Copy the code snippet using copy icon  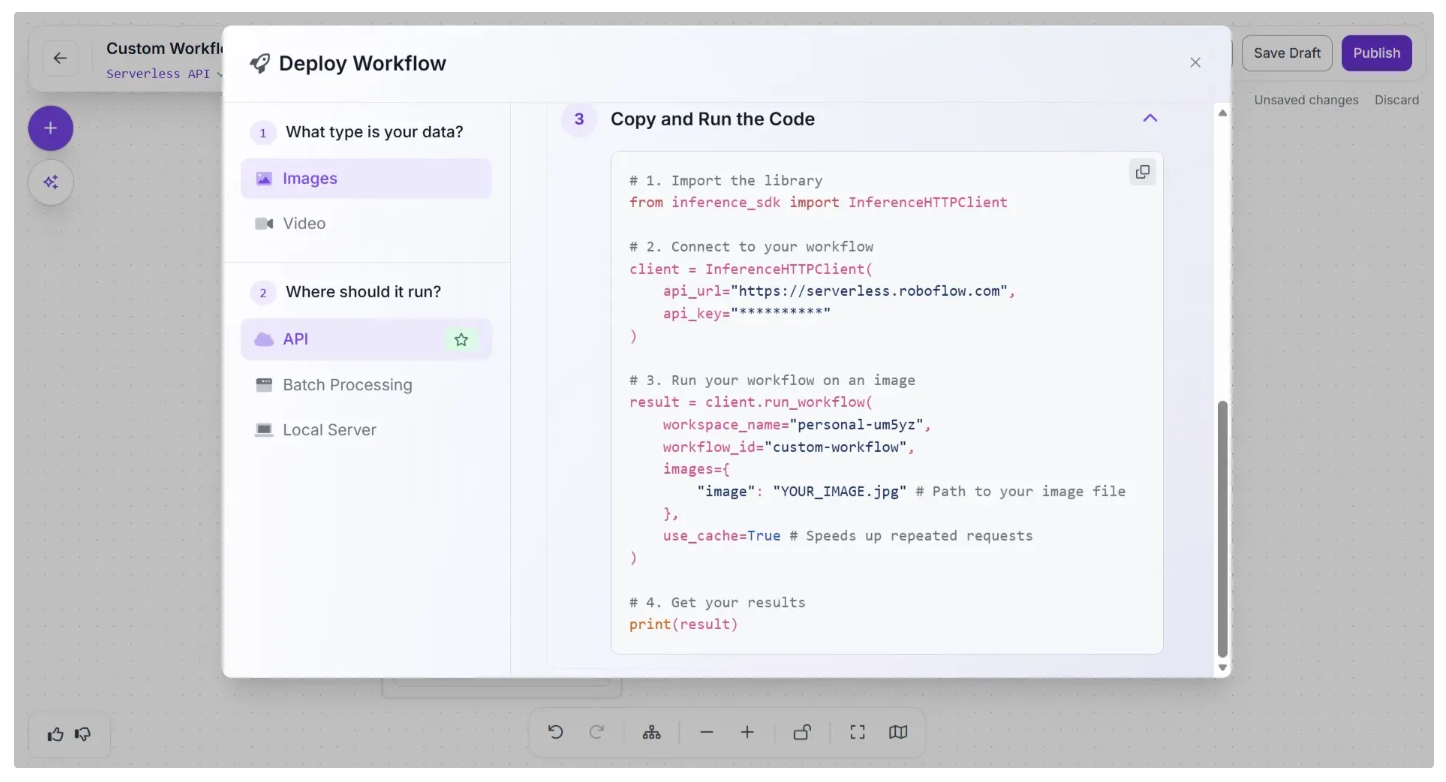coord(1142,172)
